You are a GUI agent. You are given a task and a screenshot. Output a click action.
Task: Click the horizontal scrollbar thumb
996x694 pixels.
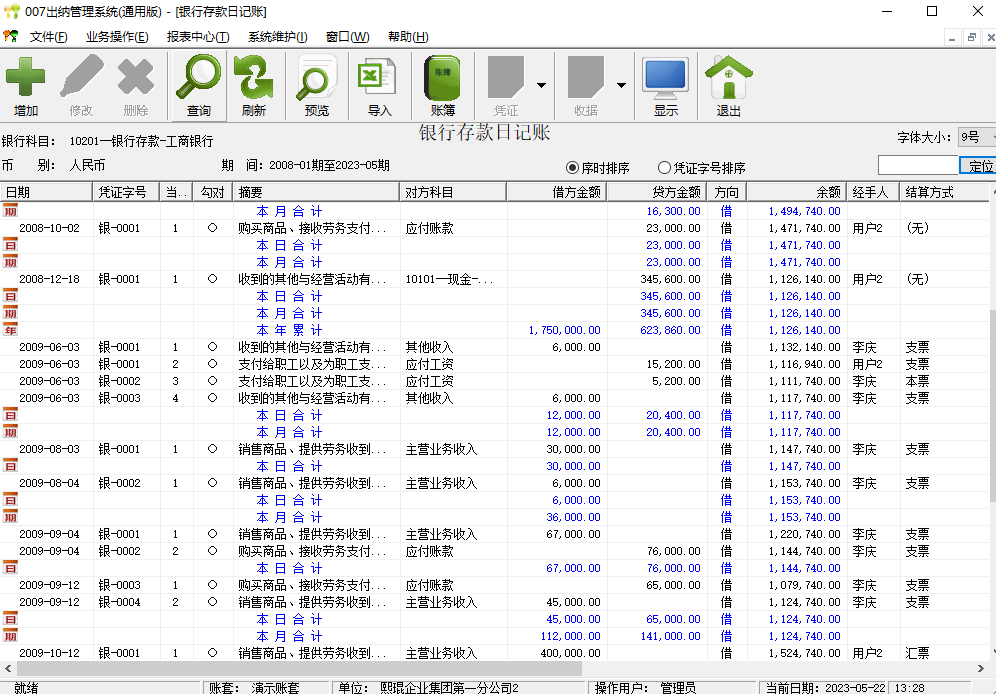[299, 668]
